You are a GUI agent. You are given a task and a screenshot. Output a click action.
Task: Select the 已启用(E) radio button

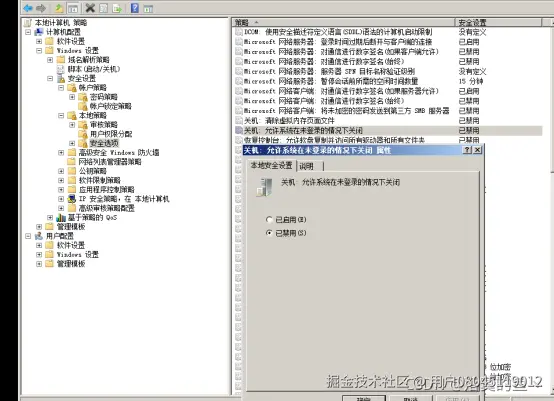click(269, 220)
